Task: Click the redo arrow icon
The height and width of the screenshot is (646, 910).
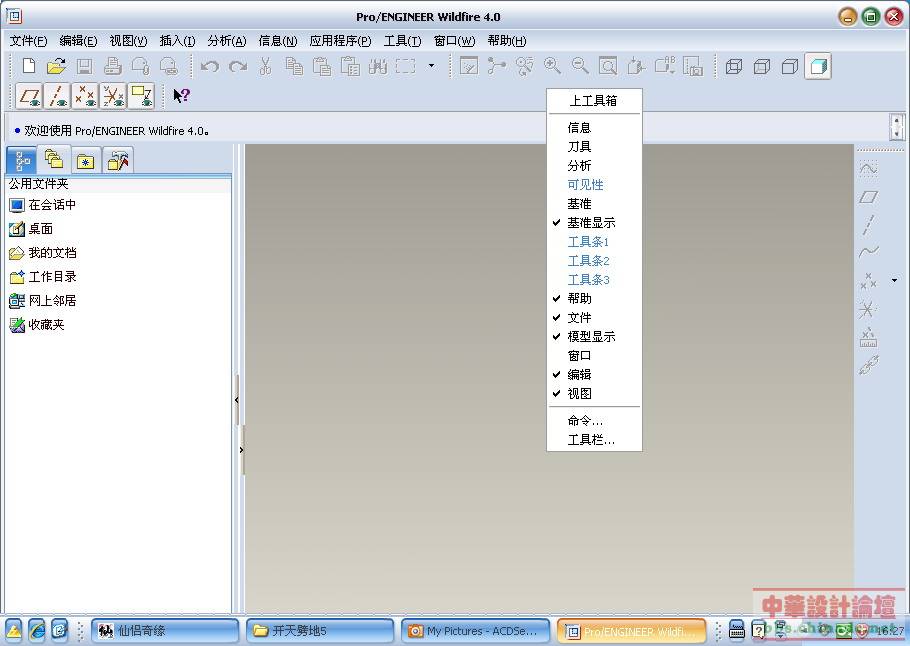Action: [238, 66]
